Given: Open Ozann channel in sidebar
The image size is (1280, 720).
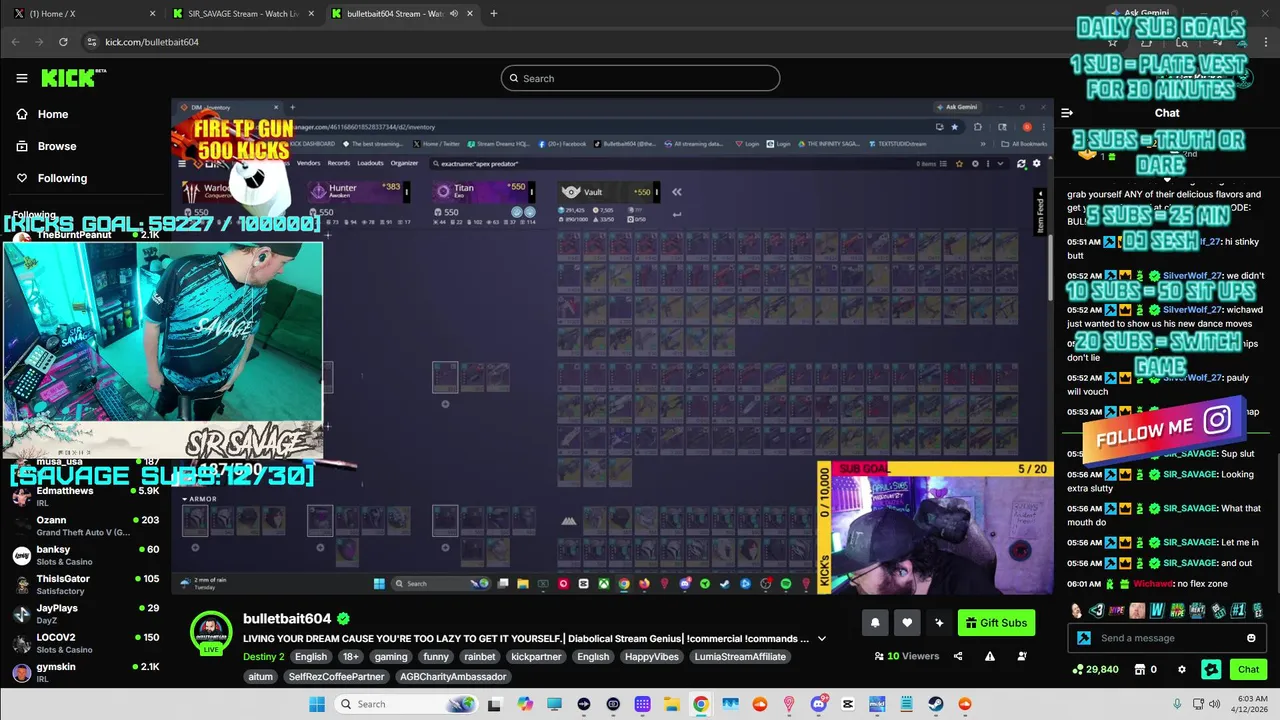Looking at the screenshot, I should coord(85,526).
